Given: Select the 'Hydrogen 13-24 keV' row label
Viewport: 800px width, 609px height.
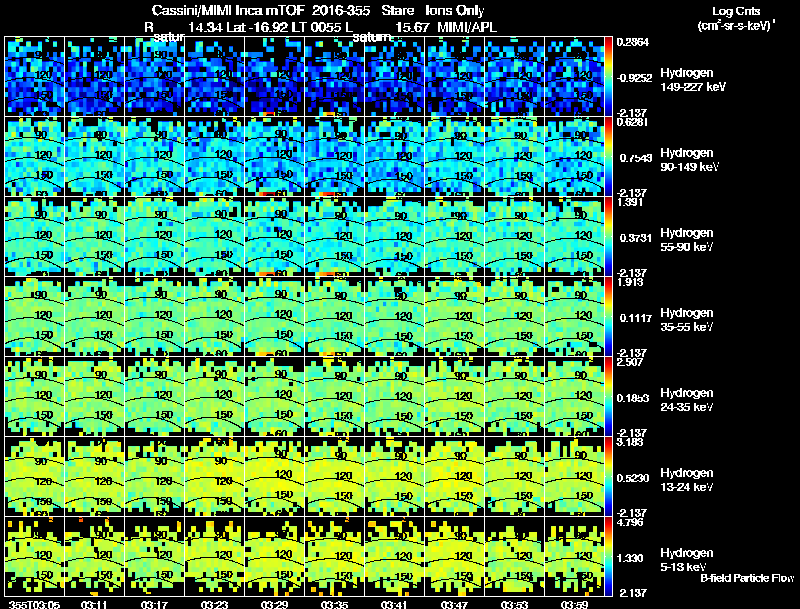Looking at the screenshot, I should pyautogui.click(x=687, y=480).
